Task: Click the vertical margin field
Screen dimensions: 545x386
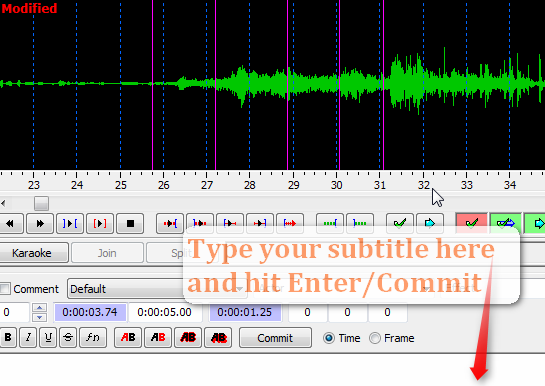Action: [387, 312]
